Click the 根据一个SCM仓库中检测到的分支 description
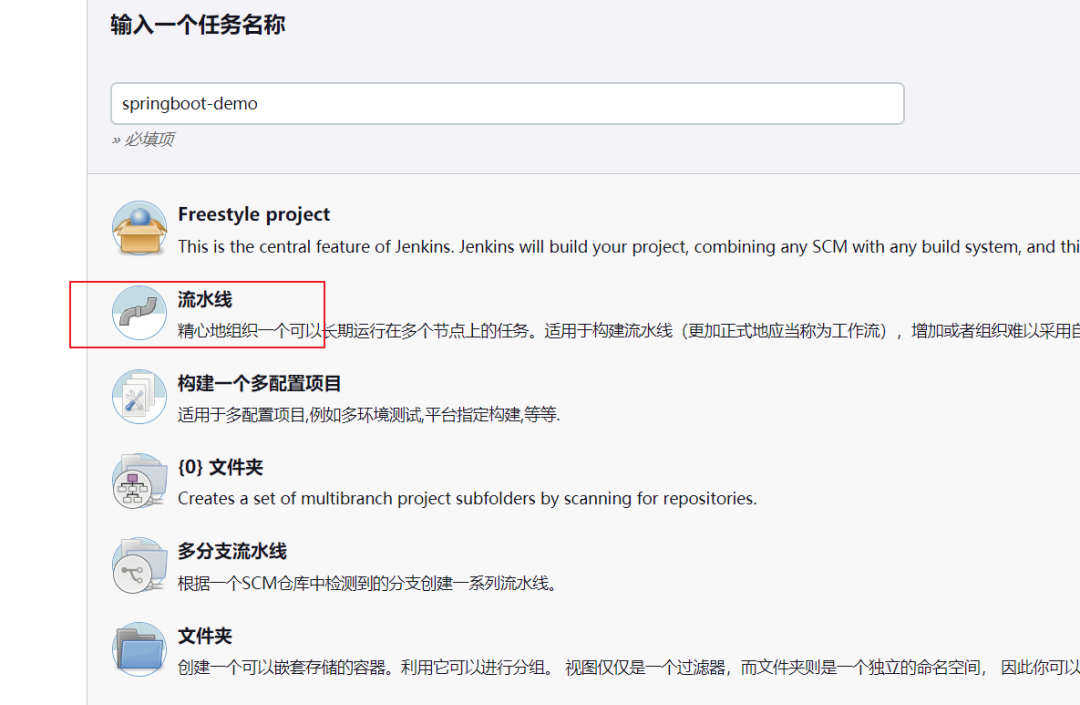 pos(367,584)
